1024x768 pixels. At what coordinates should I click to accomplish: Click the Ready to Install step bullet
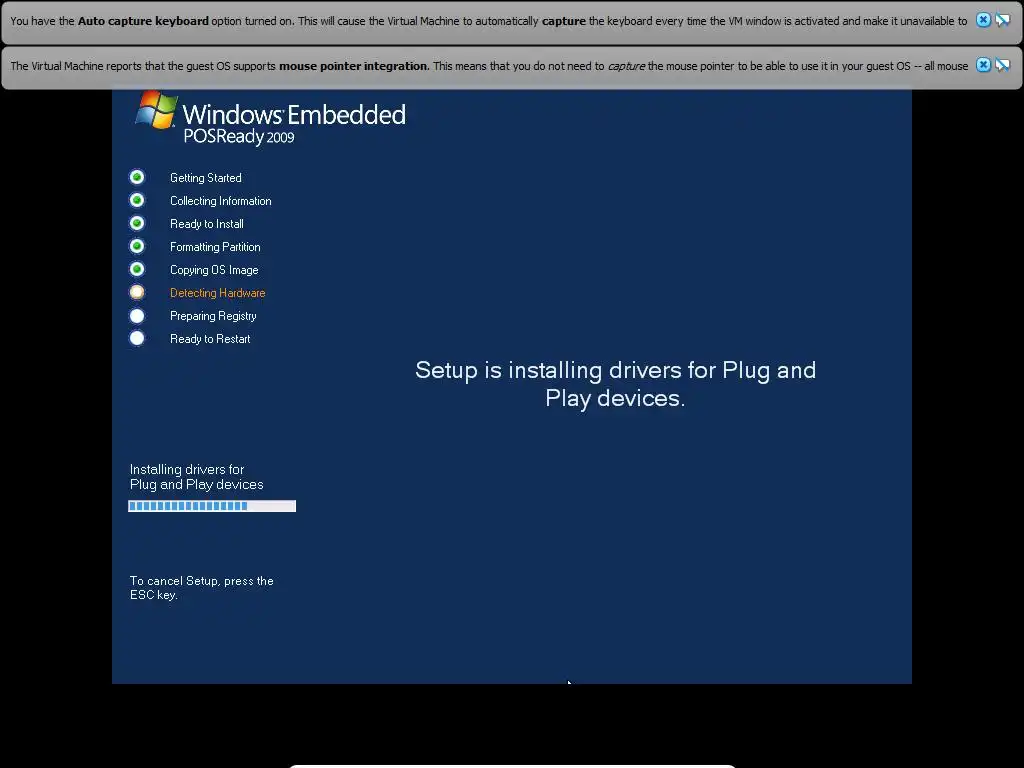pos(137,223)
